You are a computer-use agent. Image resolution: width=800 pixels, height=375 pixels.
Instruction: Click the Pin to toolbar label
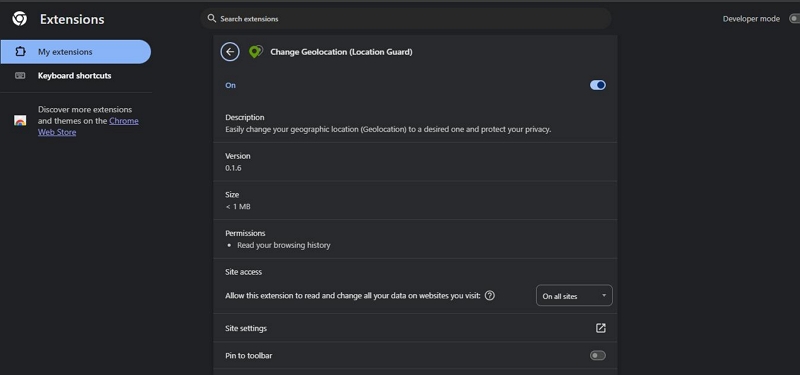248,356
